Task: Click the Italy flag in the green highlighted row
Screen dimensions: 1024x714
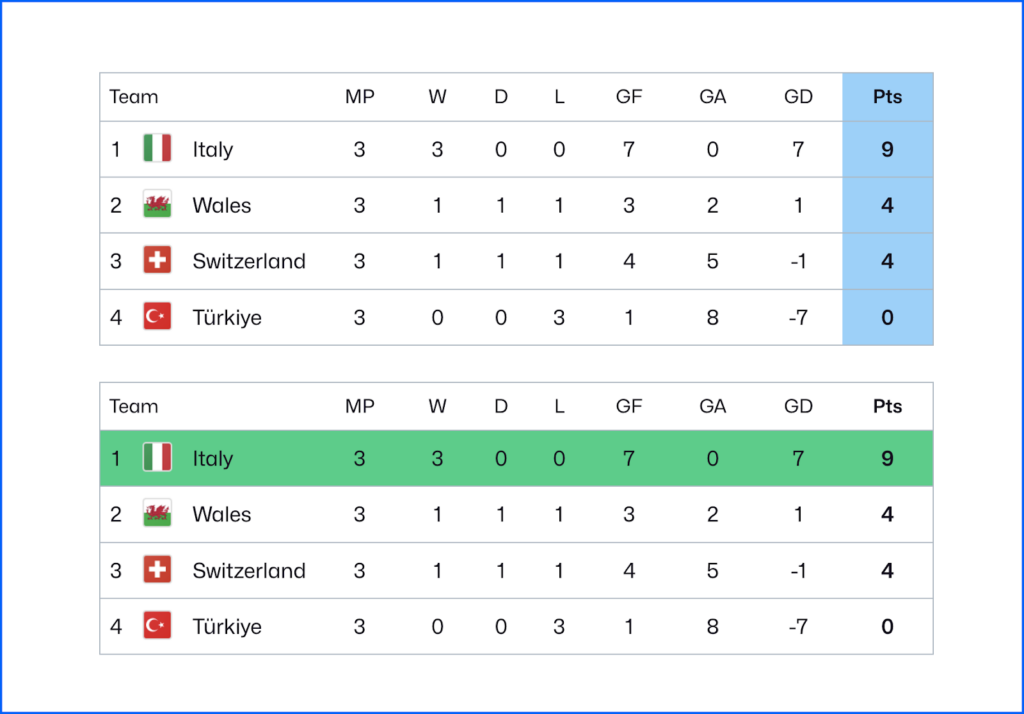Action: coord(157,458)
